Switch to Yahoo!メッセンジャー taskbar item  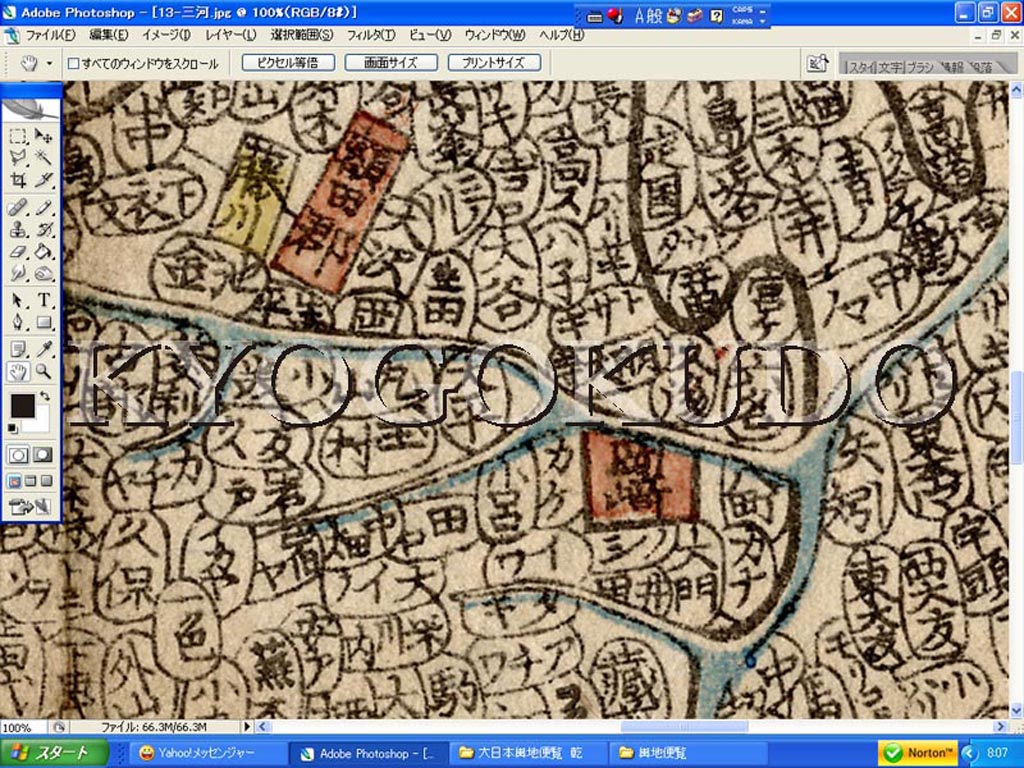(x=208, y=753)
